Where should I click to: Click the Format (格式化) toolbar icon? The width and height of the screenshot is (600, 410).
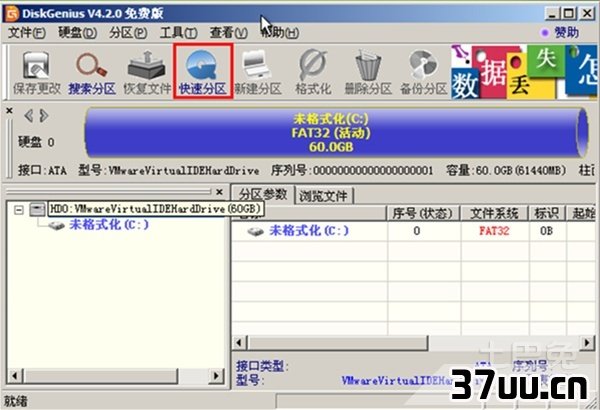[313, 73]
